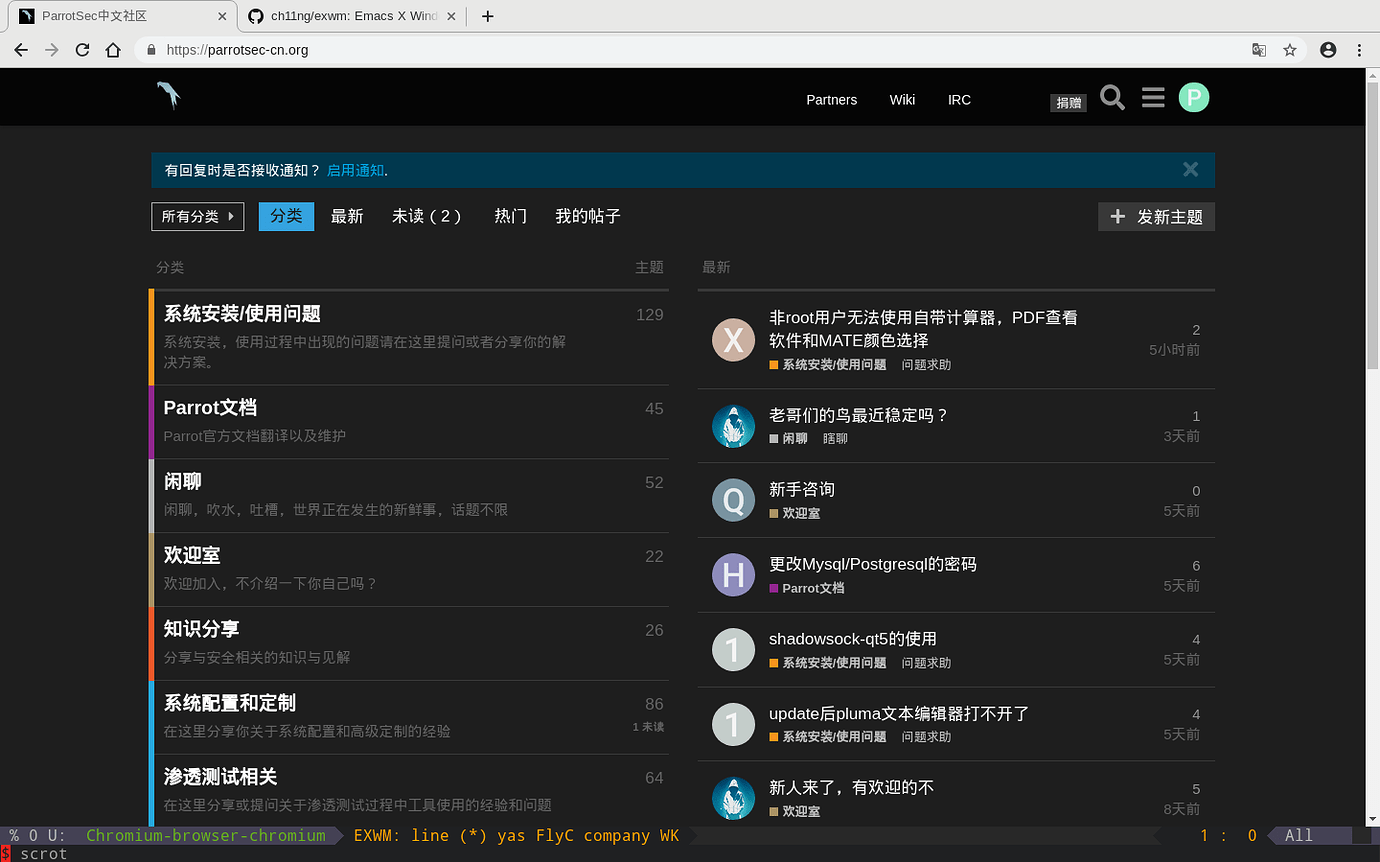Switch to the 最新 topics tab
Screen dimensions: 1380x862
point(347,216)
